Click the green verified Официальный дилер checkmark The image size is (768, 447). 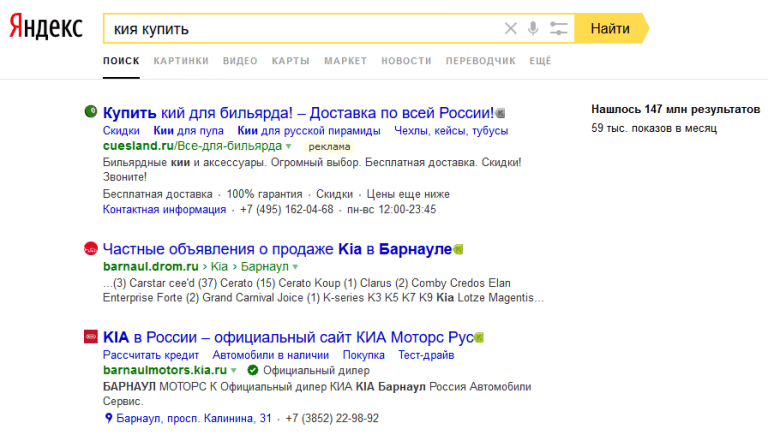253,370
